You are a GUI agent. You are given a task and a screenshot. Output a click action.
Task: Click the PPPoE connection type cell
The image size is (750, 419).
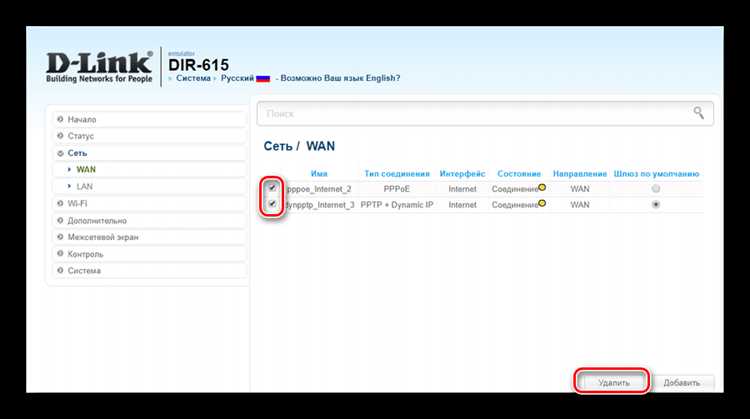point(397,189)
